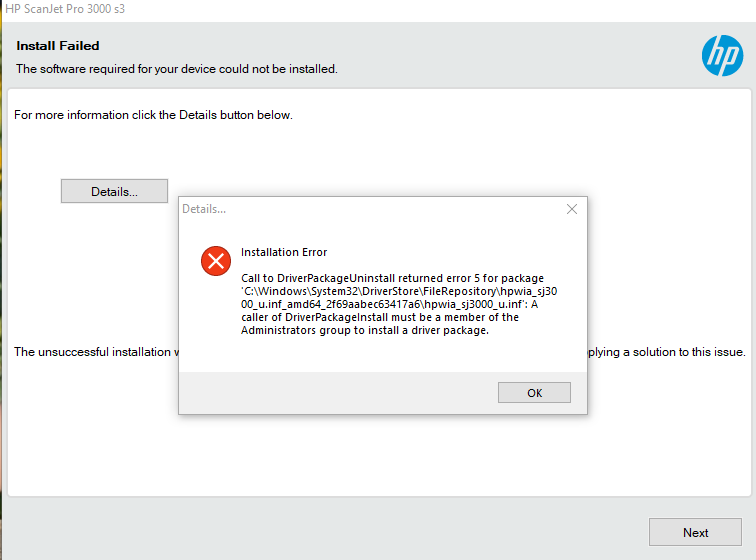
Task: Click the 'HP ScanJet Pro 3000 s3' window title
Action: click(65, 9)
